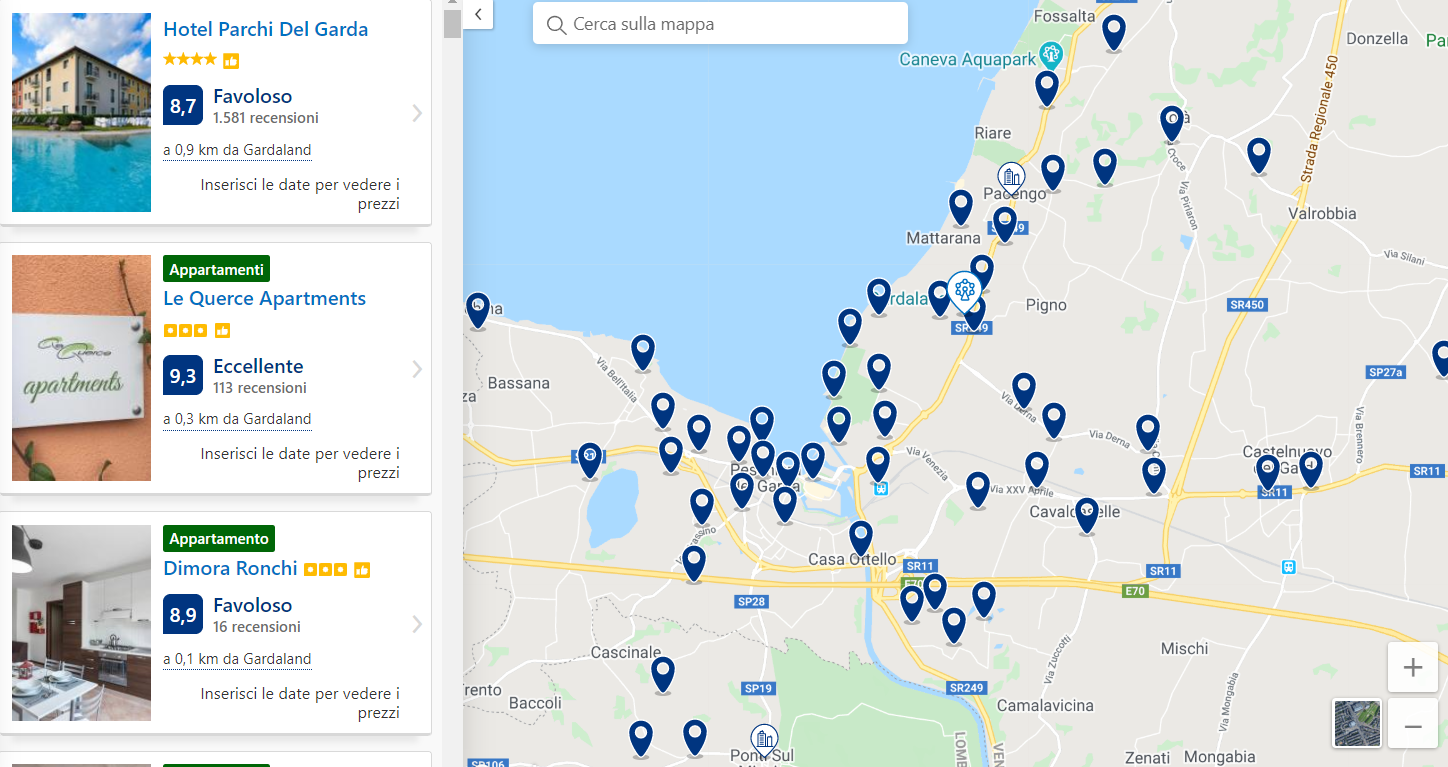This screenshot has height=767, width=1448.
Task: Select the hotel pin above Mattarana
Action: click(960, 207)
